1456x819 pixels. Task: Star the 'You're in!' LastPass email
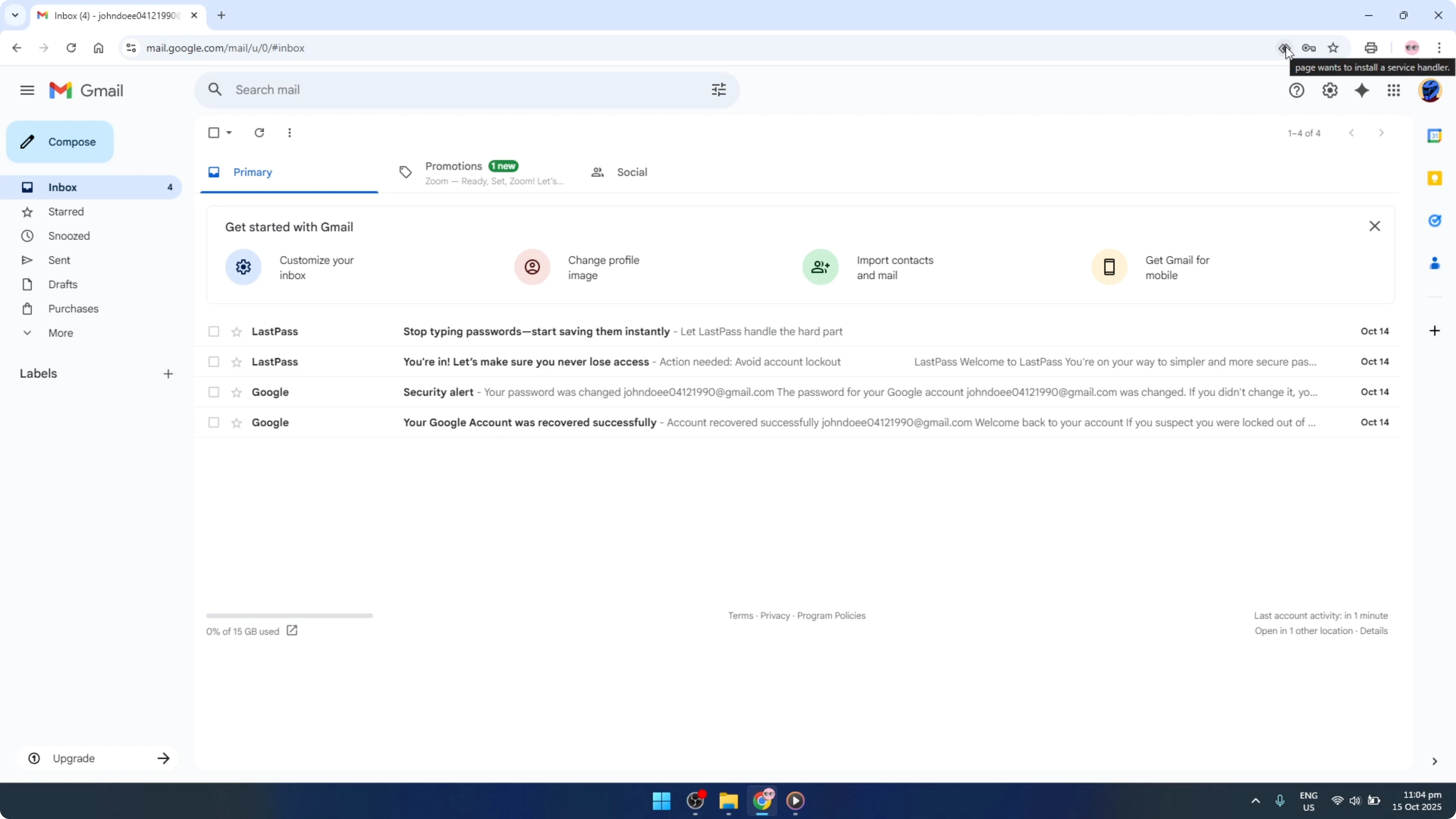tap(237, 362)
